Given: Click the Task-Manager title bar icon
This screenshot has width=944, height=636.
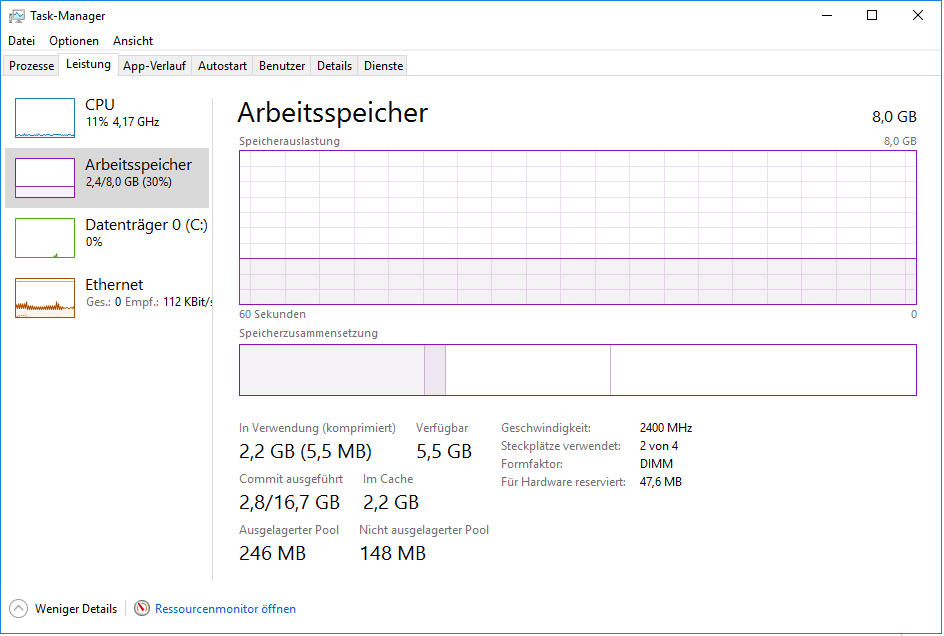Looking at the screenshot, I should (x=17, y=16).
